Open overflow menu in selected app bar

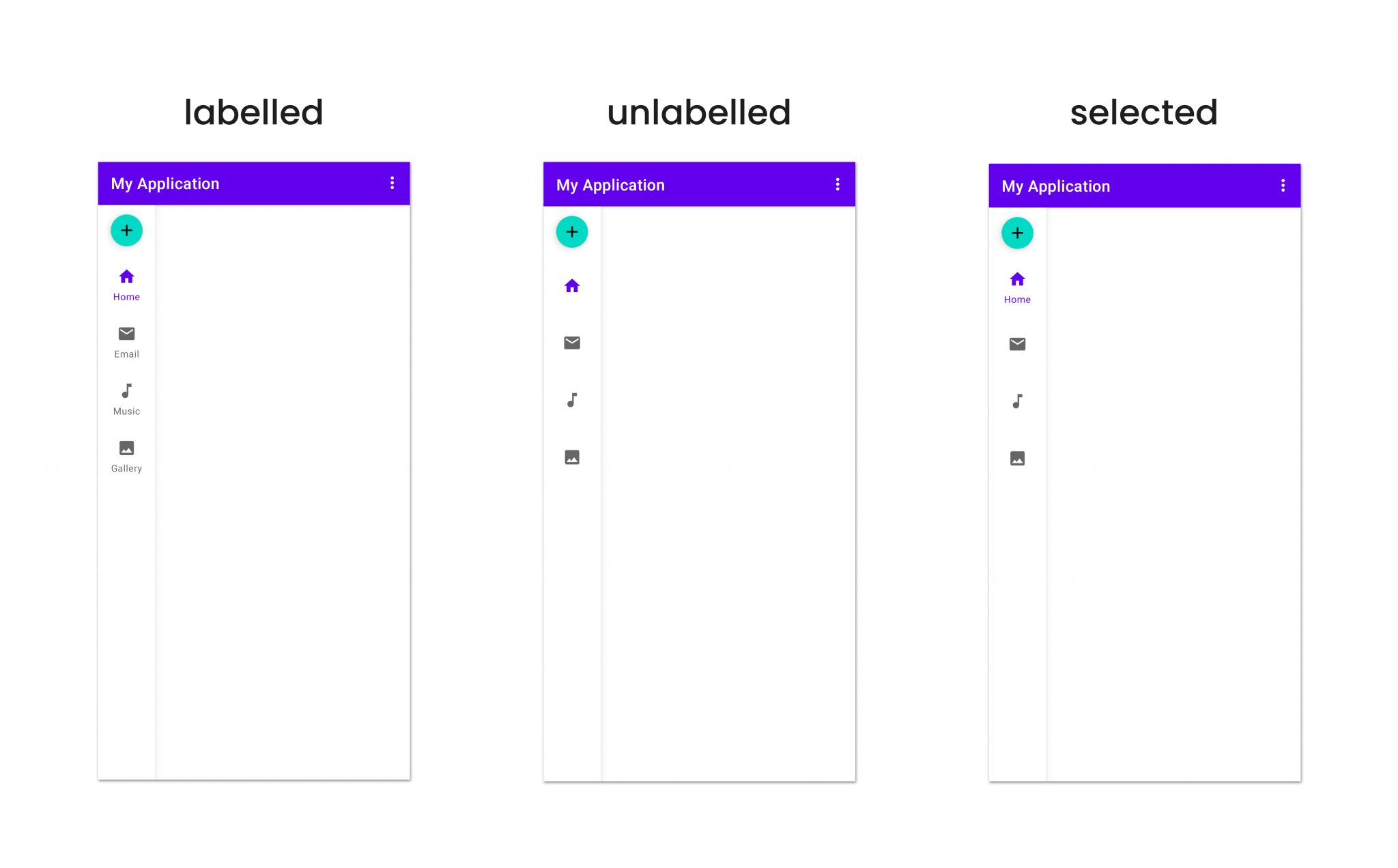click(1283, 186)
